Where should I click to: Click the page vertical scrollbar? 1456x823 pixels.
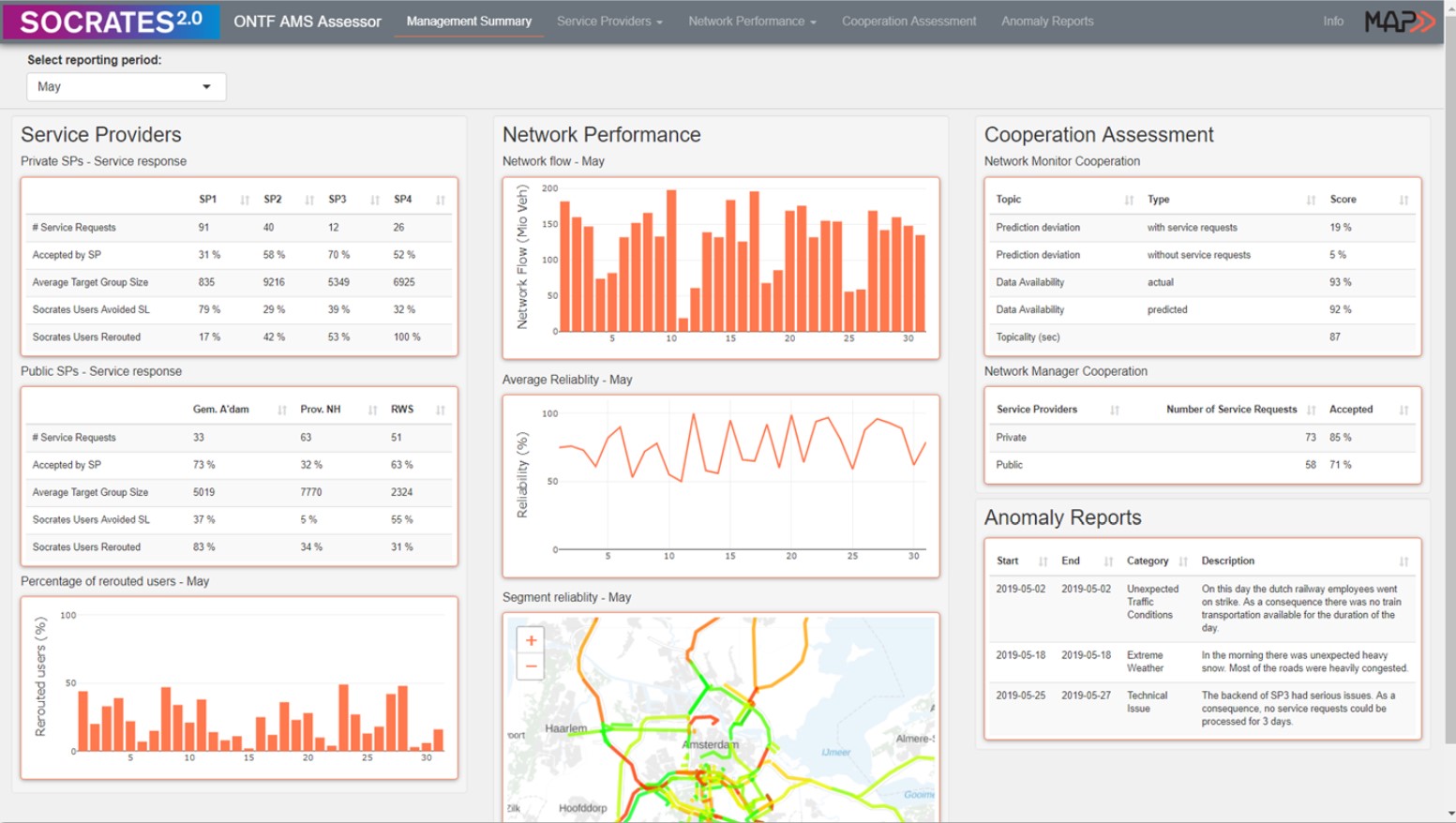(1450, 375)
